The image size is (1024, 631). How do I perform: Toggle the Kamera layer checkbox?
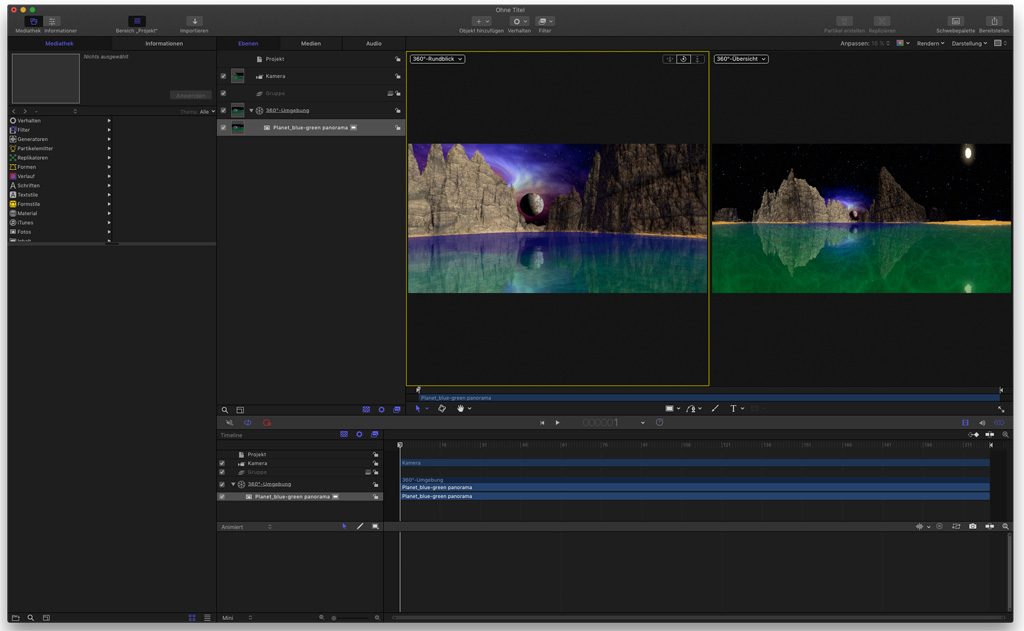[223, 76]
